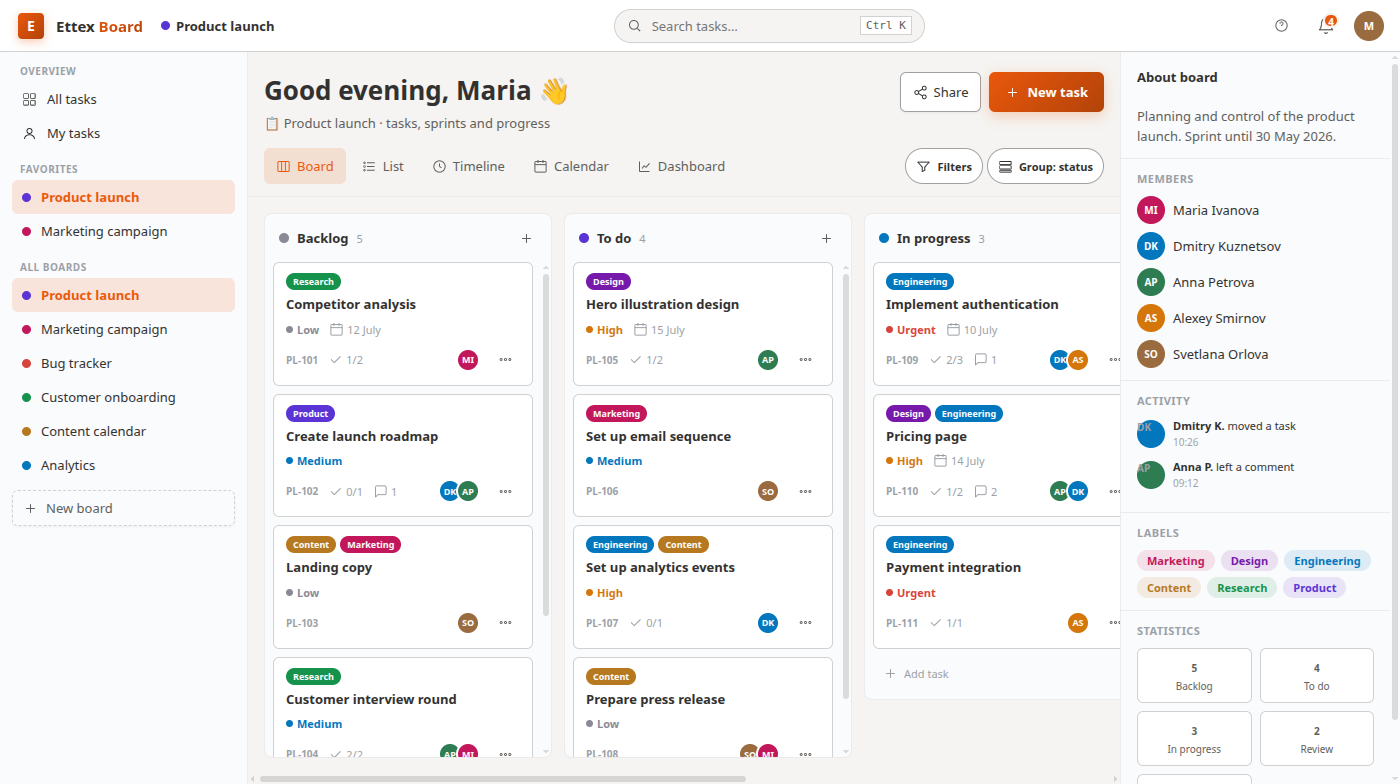Select the Engineering label chip in Labels

click(x=1327, y=561)
